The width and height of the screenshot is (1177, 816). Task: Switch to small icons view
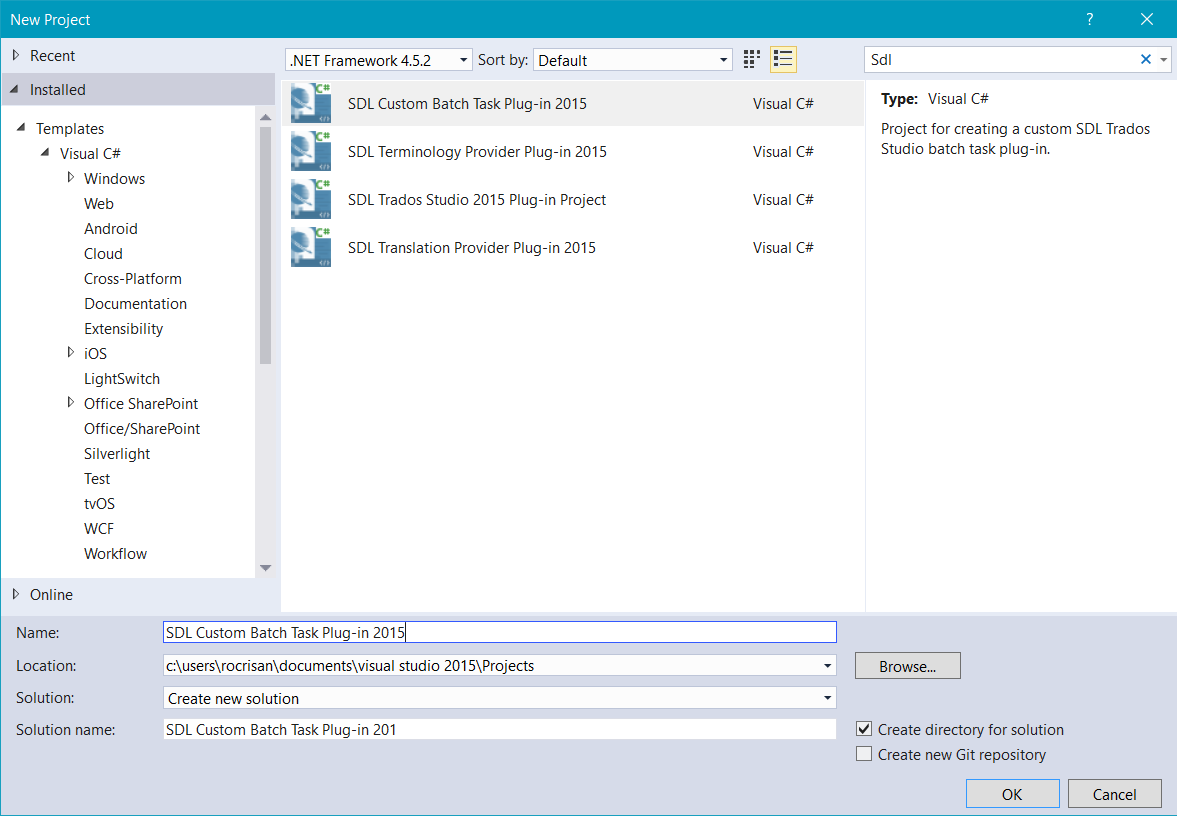click(x=751, y=59)
